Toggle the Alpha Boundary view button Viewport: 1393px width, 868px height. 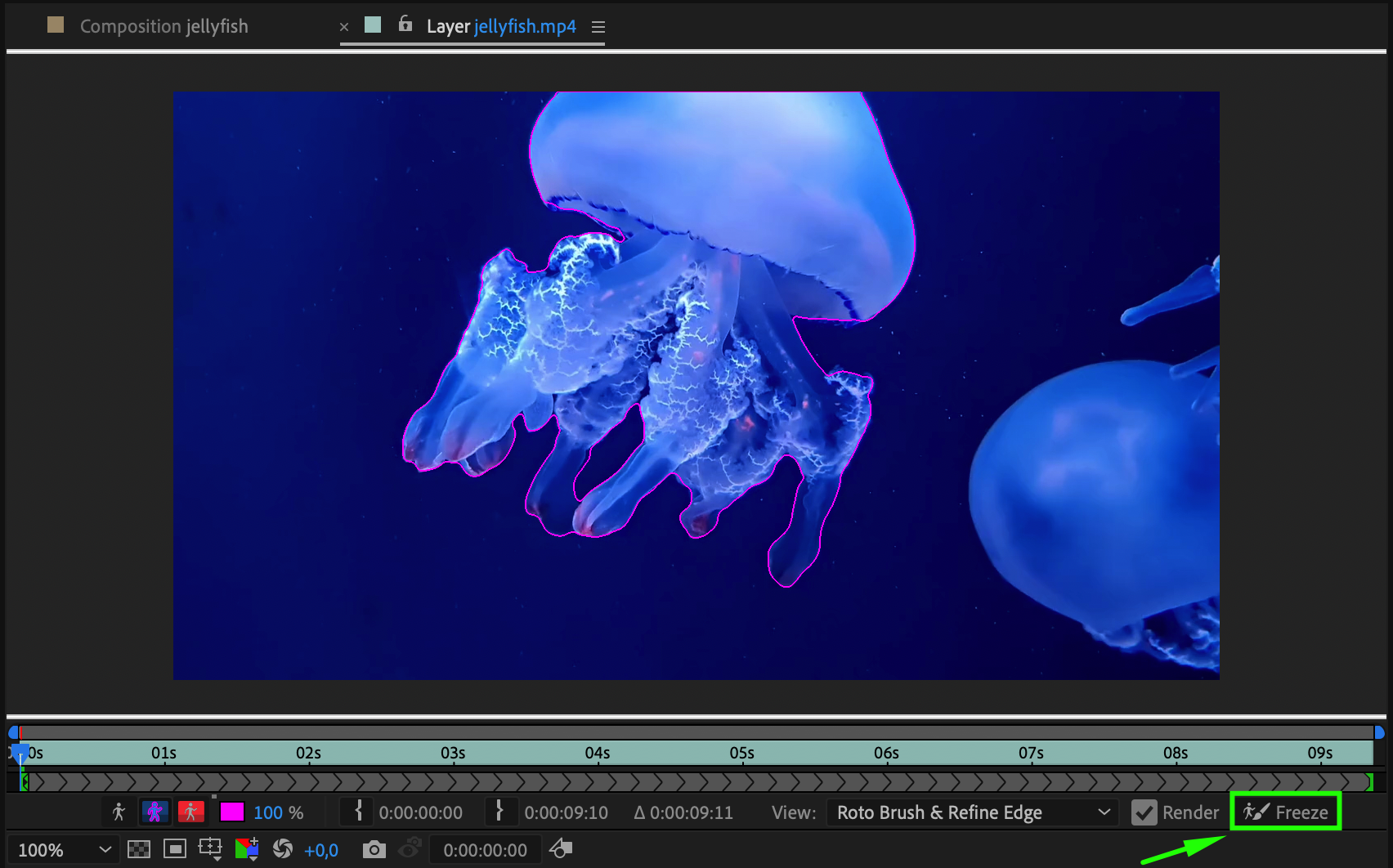155,812
